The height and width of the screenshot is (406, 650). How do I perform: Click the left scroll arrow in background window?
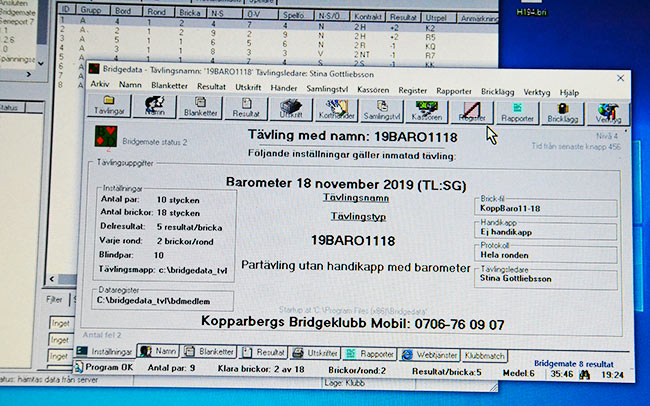pyautogui.click(x=52, y=279)
